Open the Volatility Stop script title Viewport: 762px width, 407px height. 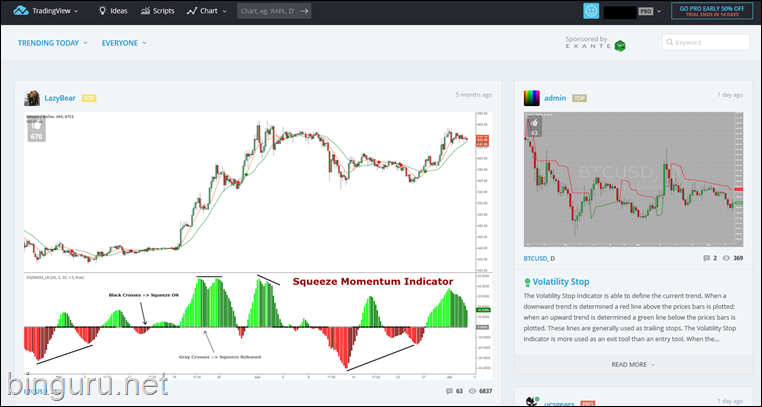[x=561, y=282]
